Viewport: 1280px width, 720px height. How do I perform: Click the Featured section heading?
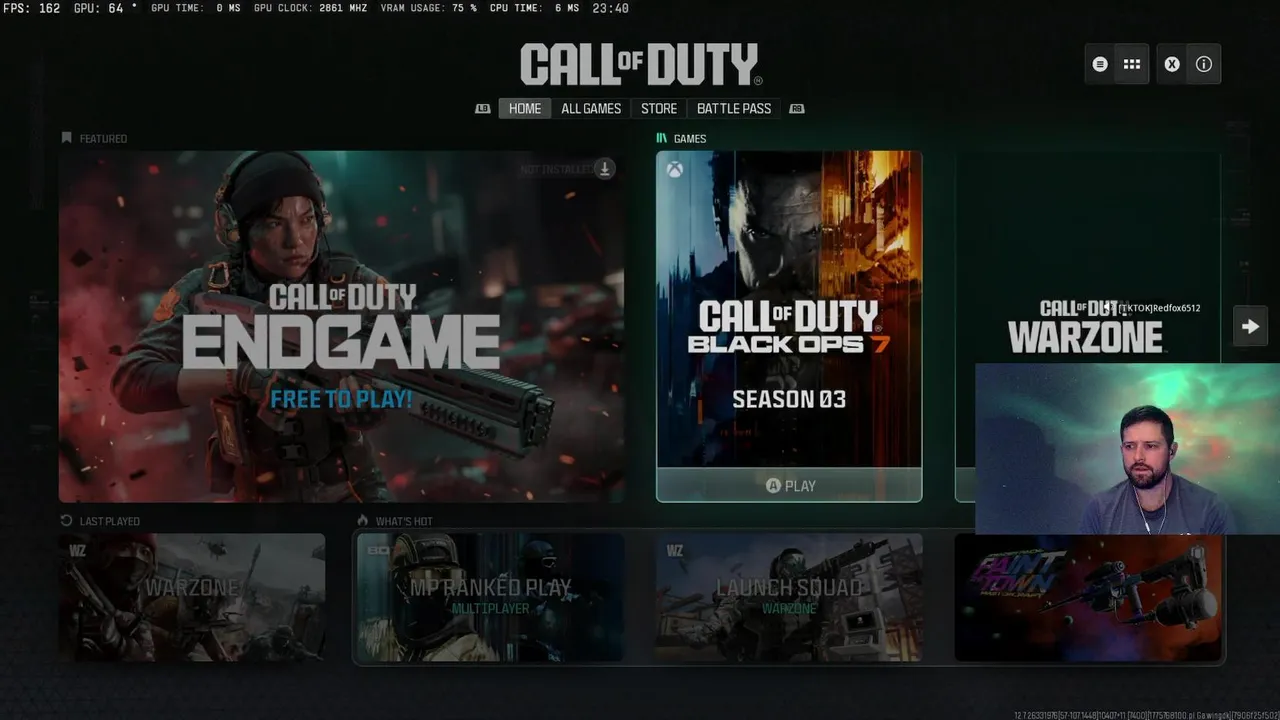[94, 139]
